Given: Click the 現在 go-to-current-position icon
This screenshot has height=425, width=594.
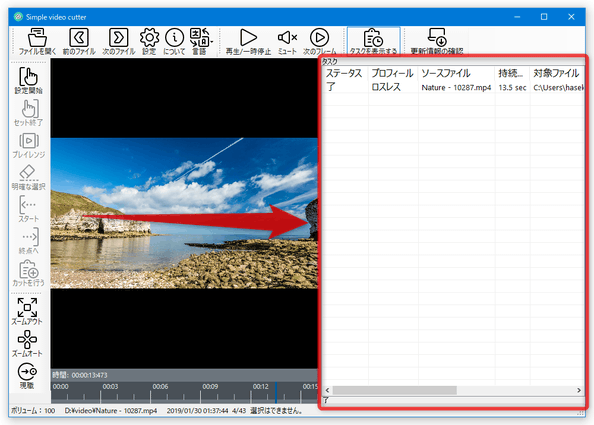Looking at the screenshot, I should click(27, 376).
